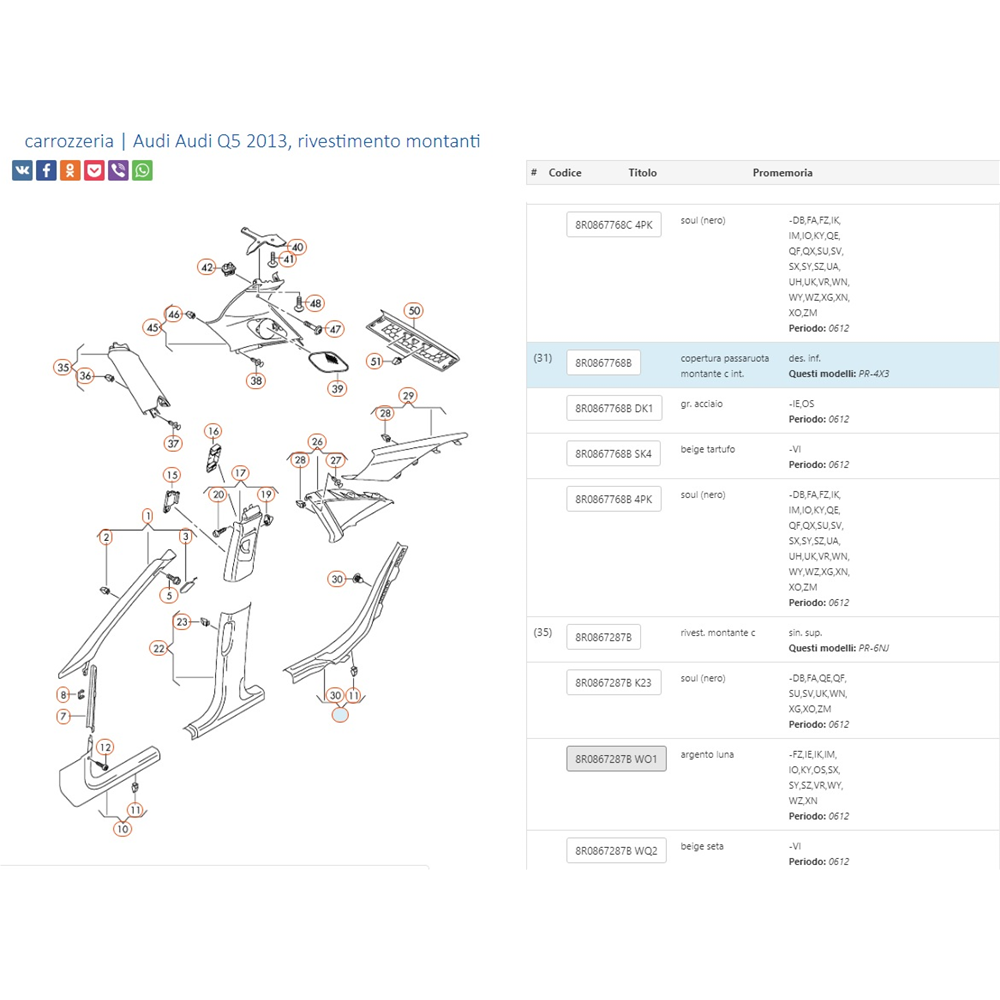Click diagram callout number 12

[105, 747]
